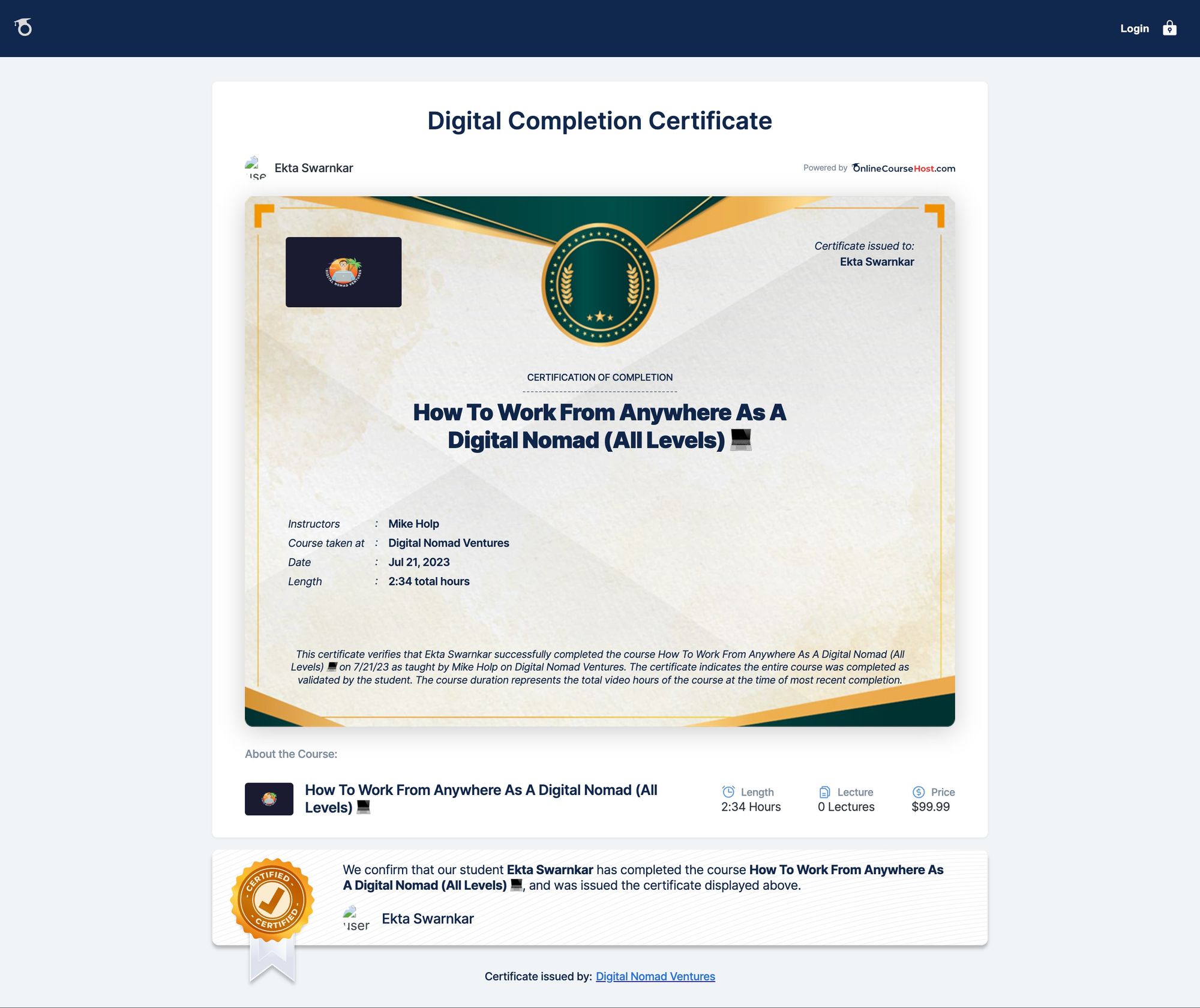This screenshot has height=1008, width=1200.
Task: Click the $99.99 price value
Action: coord(930,807)
